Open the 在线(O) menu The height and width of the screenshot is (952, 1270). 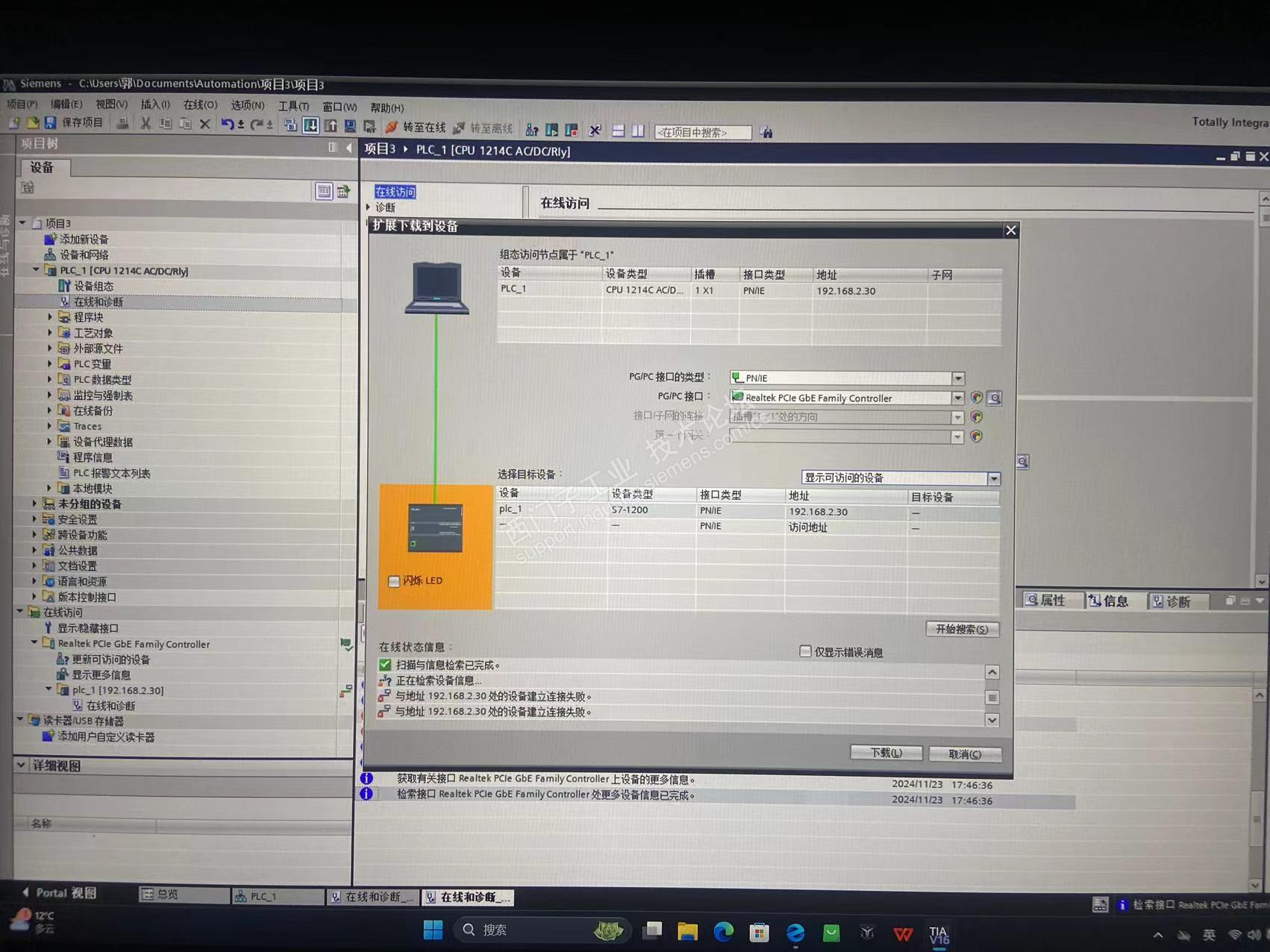(x=200, y=105)
